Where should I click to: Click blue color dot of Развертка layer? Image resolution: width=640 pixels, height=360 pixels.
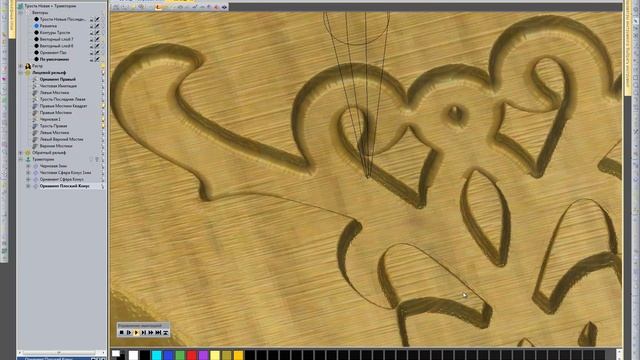(x=36, y=26)
